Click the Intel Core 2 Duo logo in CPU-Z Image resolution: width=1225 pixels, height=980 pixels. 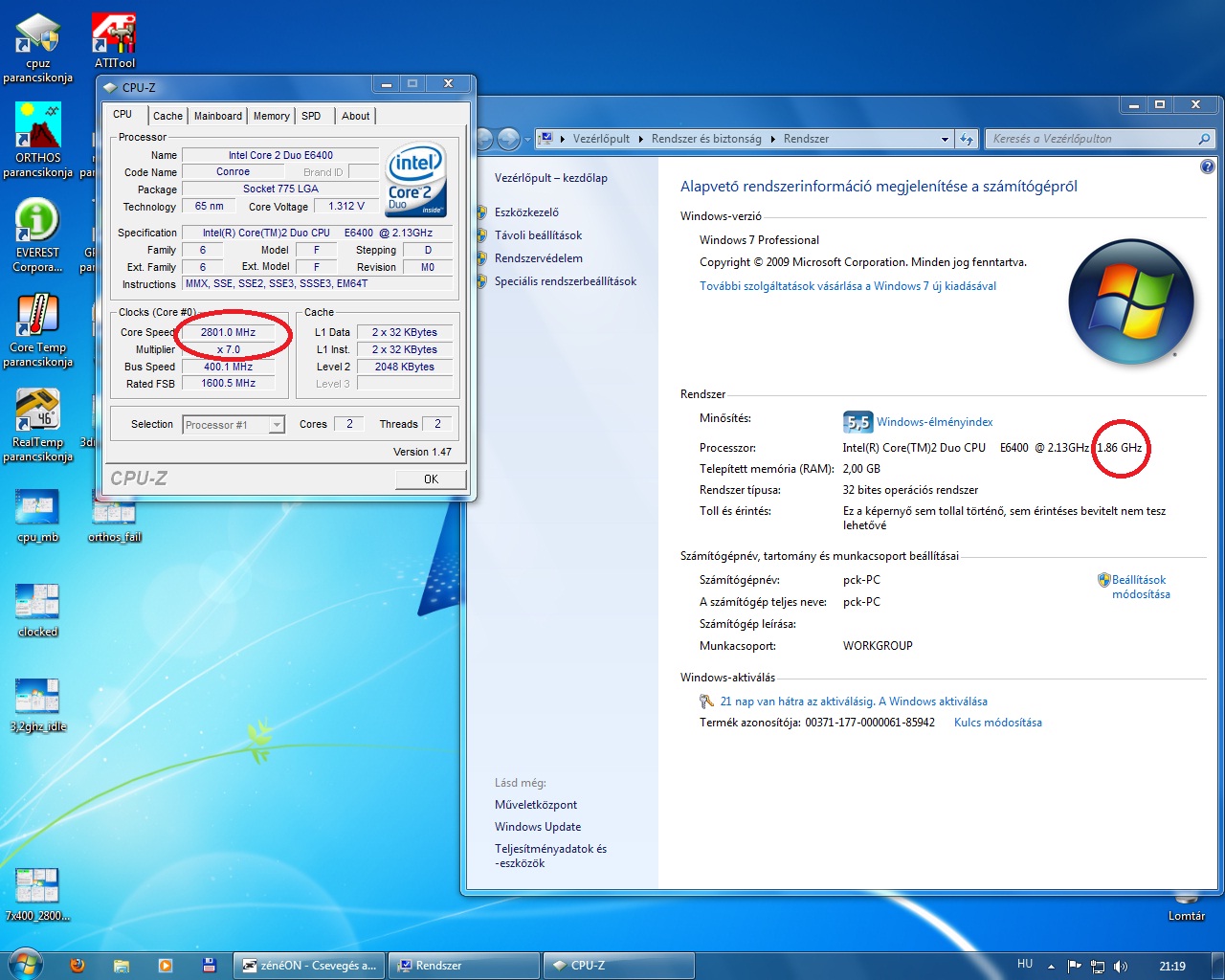[x=415, y=179]
